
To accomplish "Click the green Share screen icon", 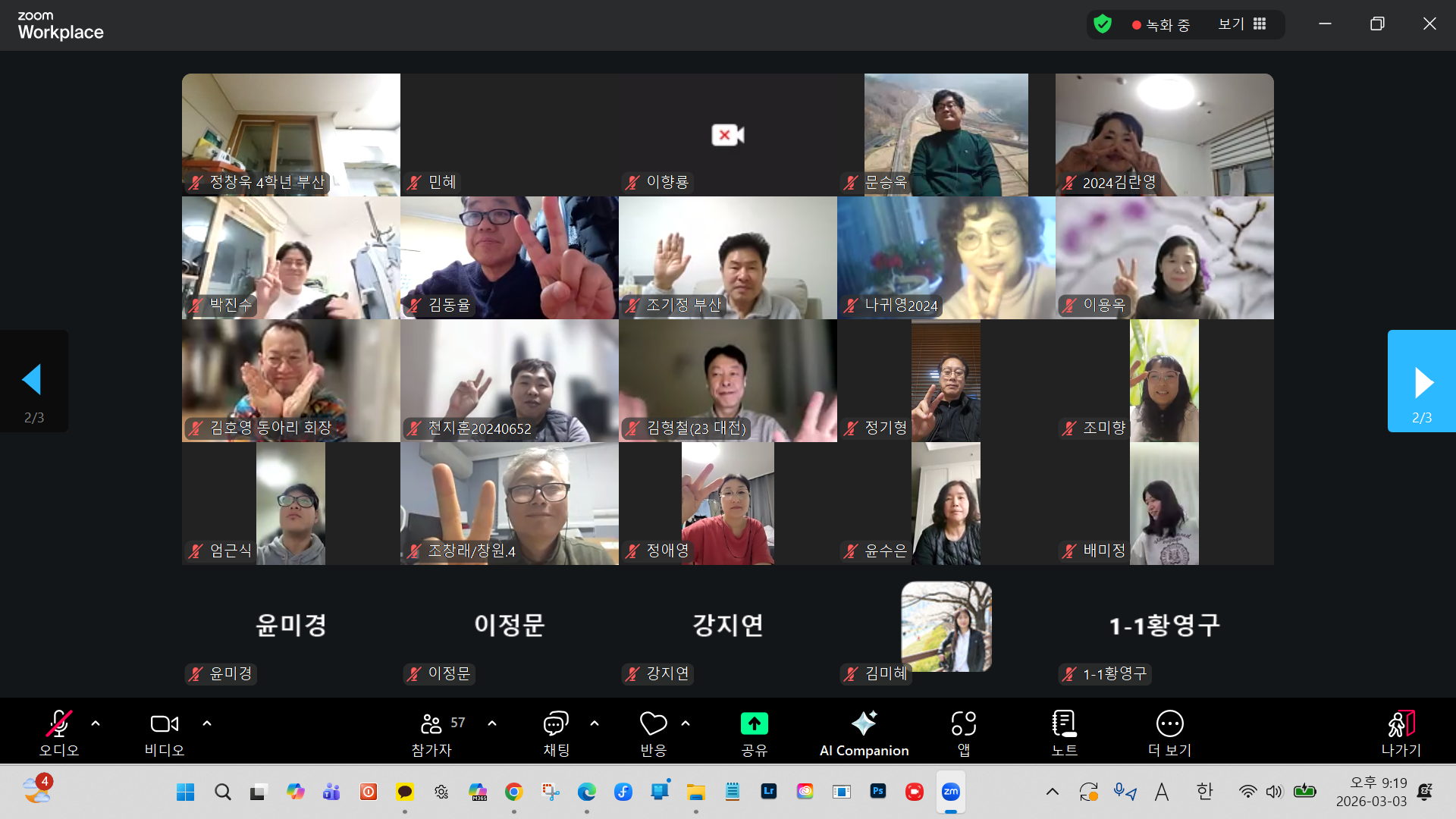I will click(x=754, y=723).
